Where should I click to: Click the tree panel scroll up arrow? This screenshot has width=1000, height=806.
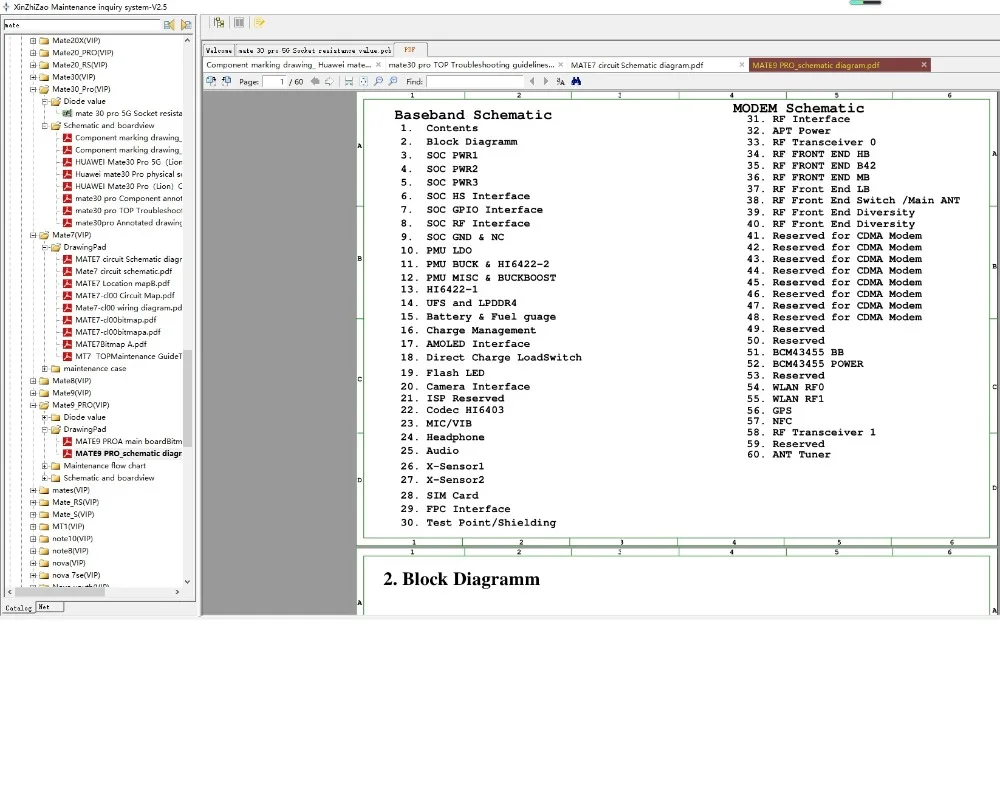(x=188, y=40)
